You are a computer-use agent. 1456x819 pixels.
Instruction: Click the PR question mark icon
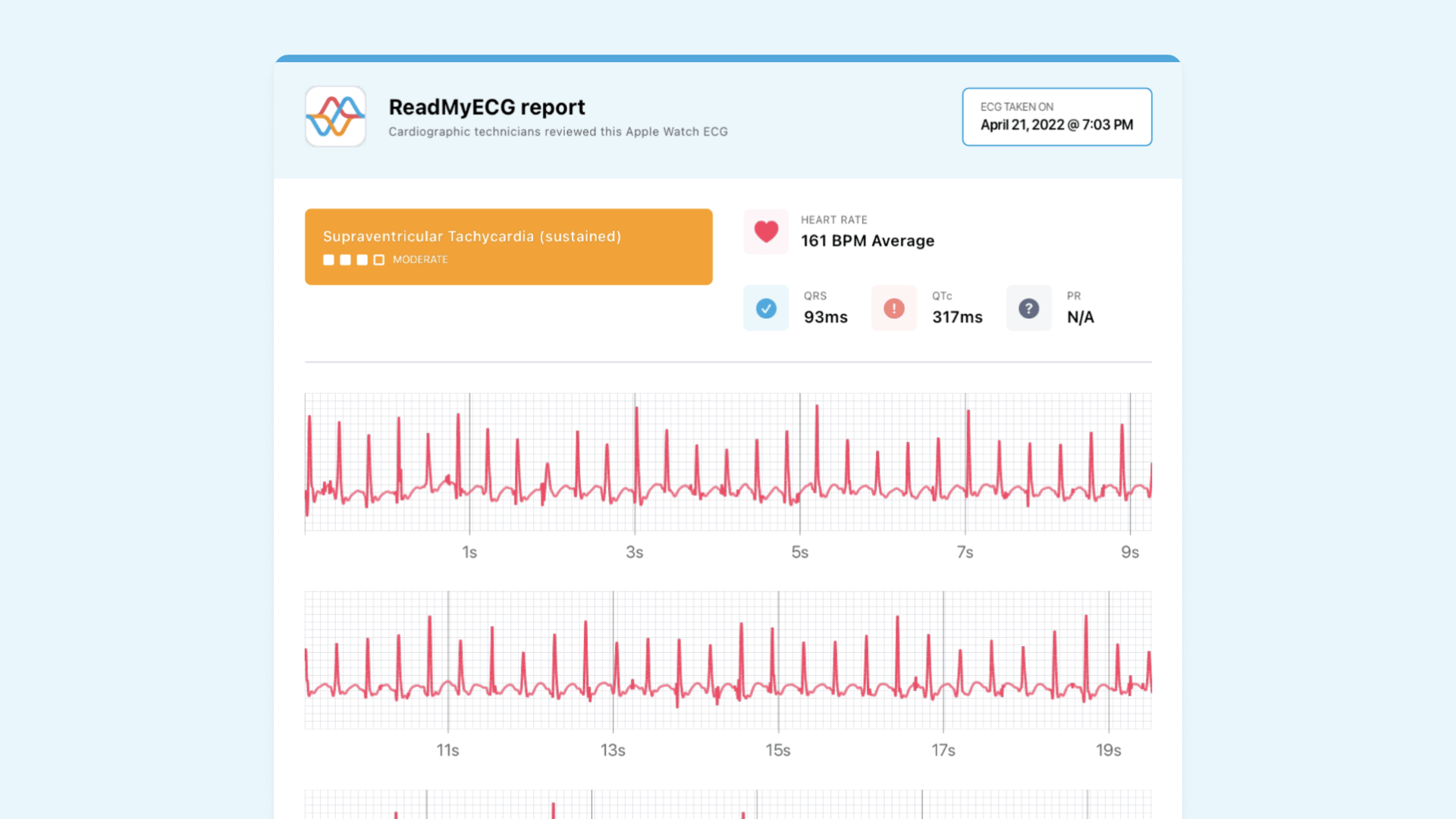[1028, 308]
